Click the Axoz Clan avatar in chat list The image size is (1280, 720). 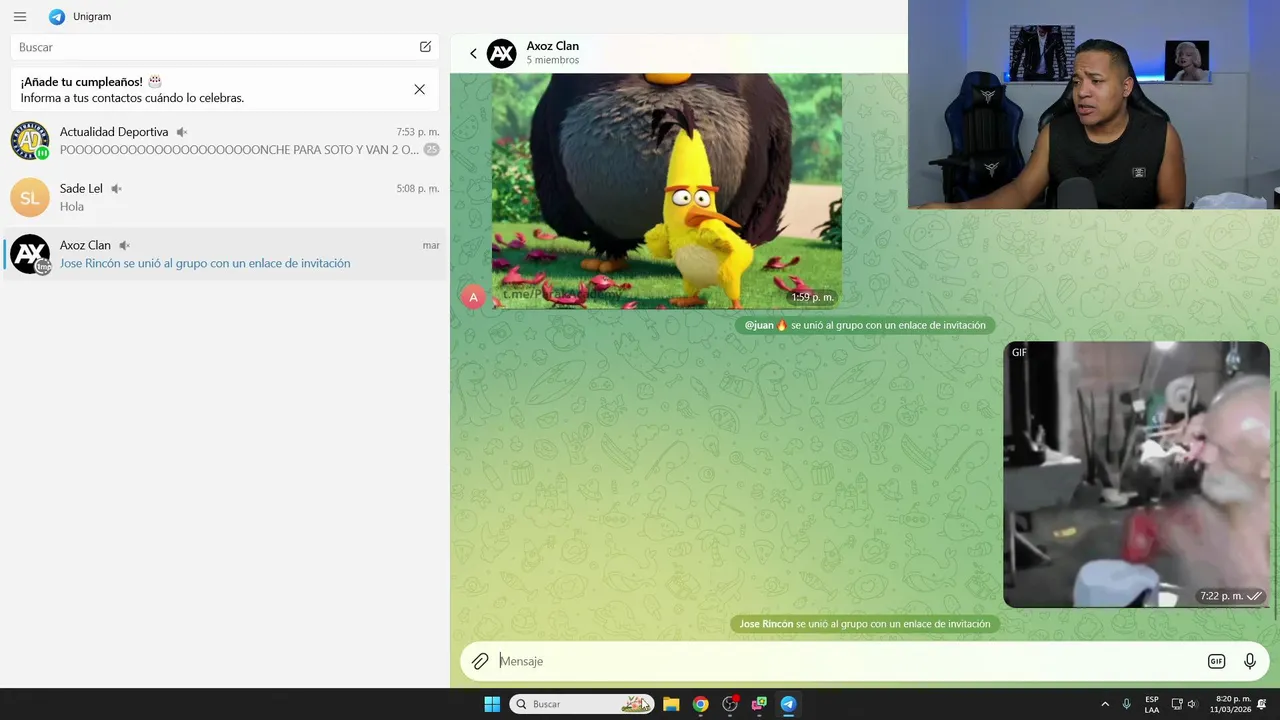[x=30, y=254]
